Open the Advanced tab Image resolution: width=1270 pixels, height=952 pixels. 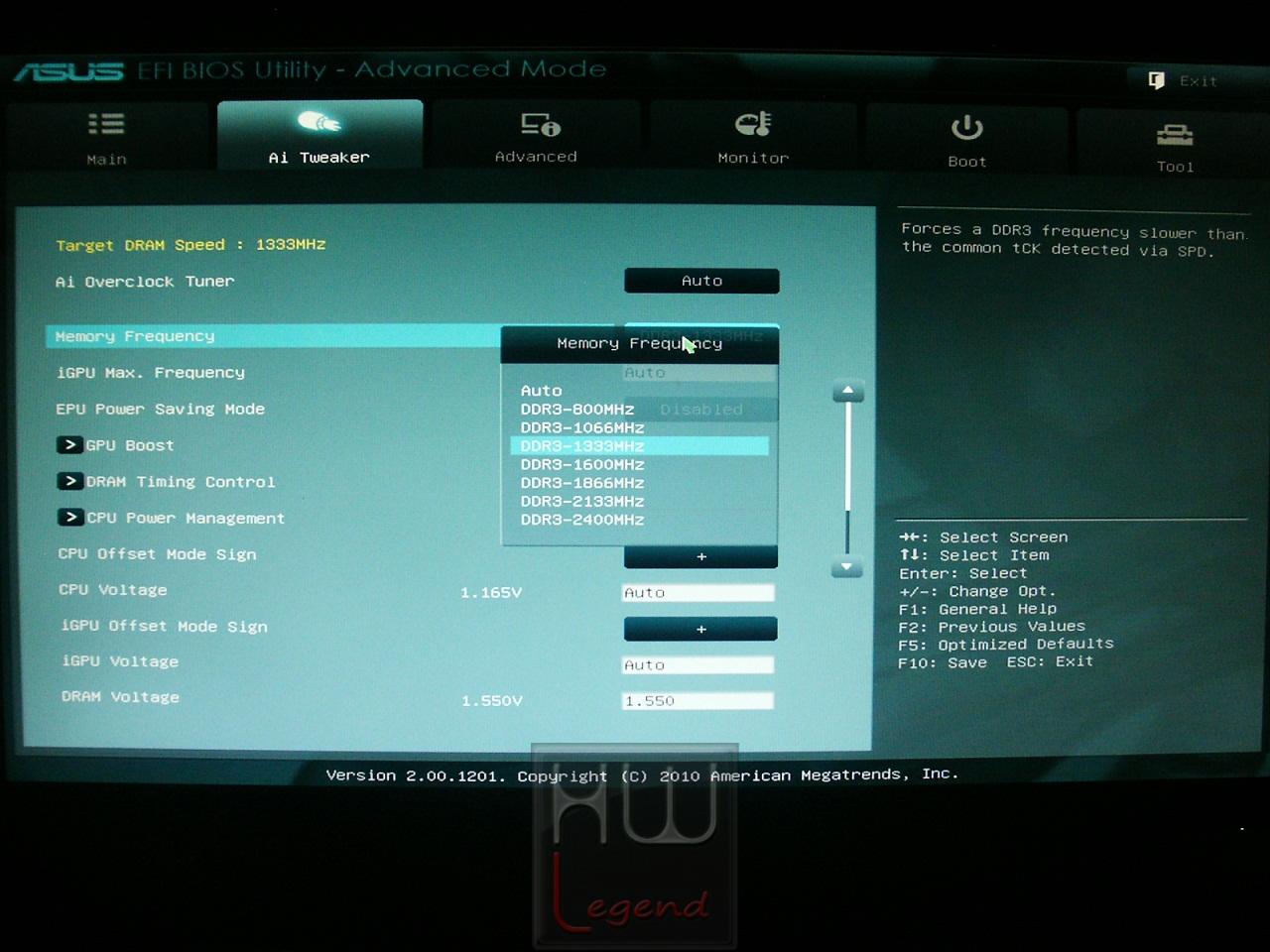(536, 136)
